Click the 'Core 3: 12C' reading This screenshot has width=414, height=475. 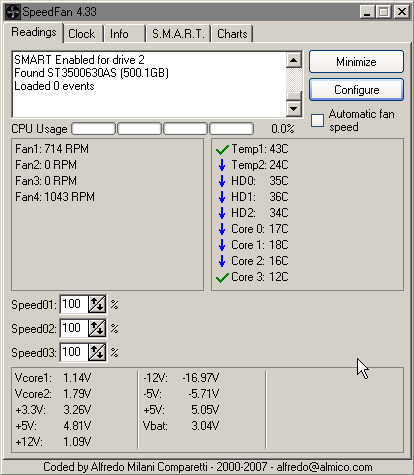pos(260,277)
